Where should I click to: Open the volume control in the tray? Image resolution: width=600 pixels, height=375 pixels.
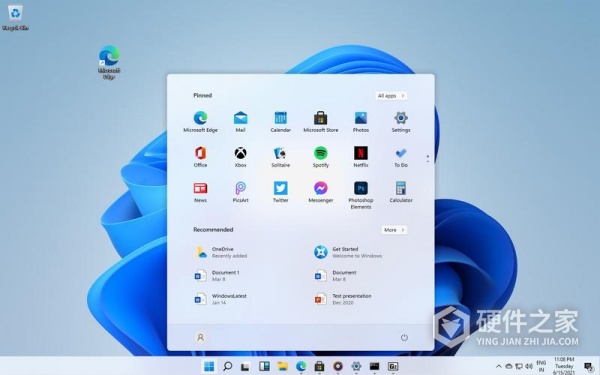click(x=529, y=366)
